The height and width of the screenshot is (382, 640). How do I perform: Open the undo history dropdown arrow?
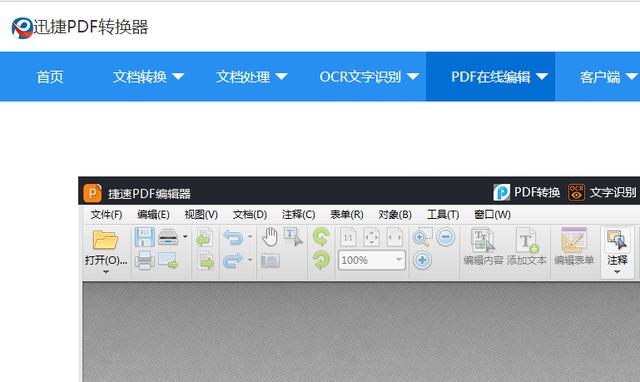tap(250, 237)
